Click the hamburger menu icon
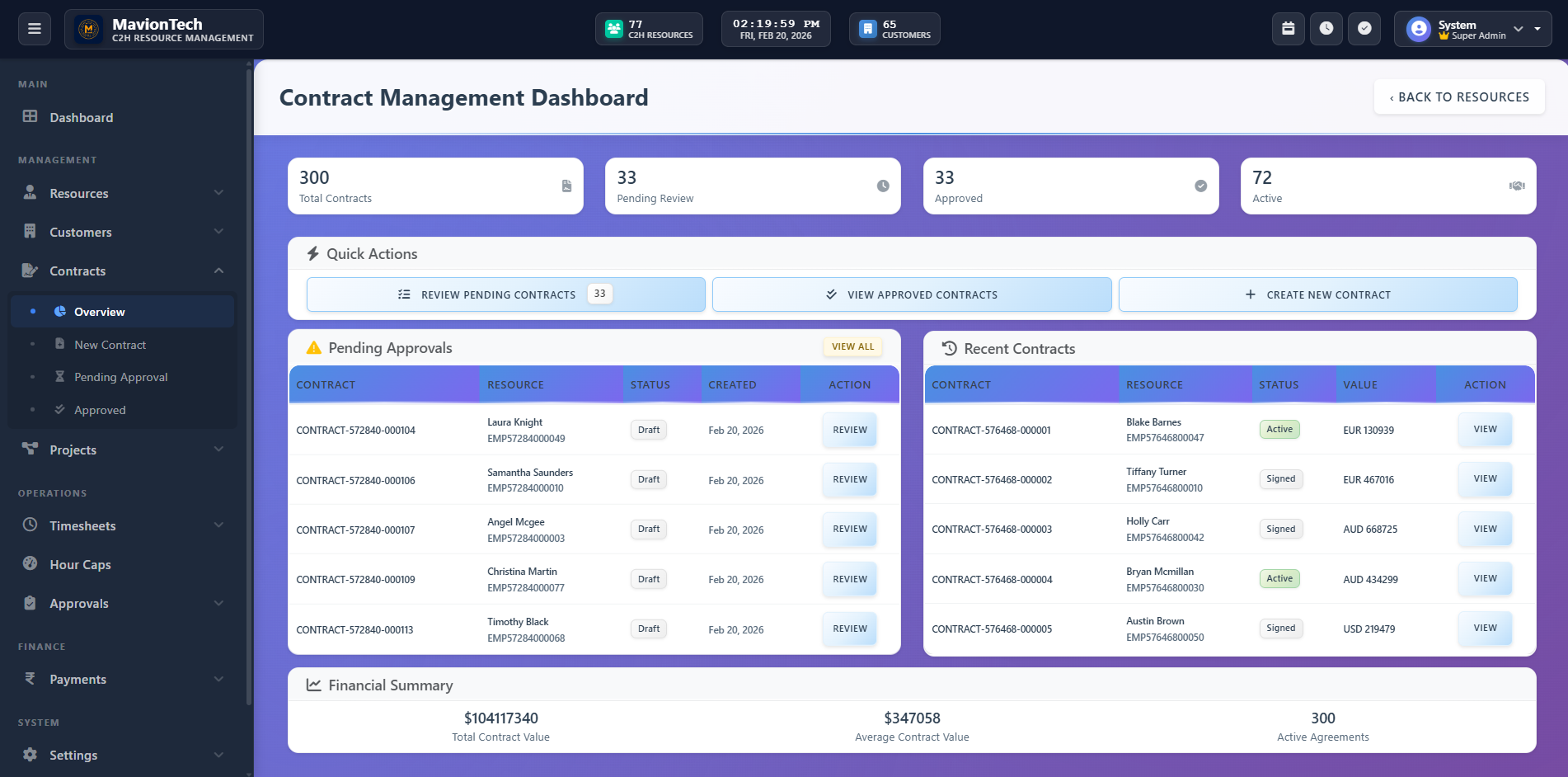The width and height of the screenshot is (1568, 777). tap(35, 29)
